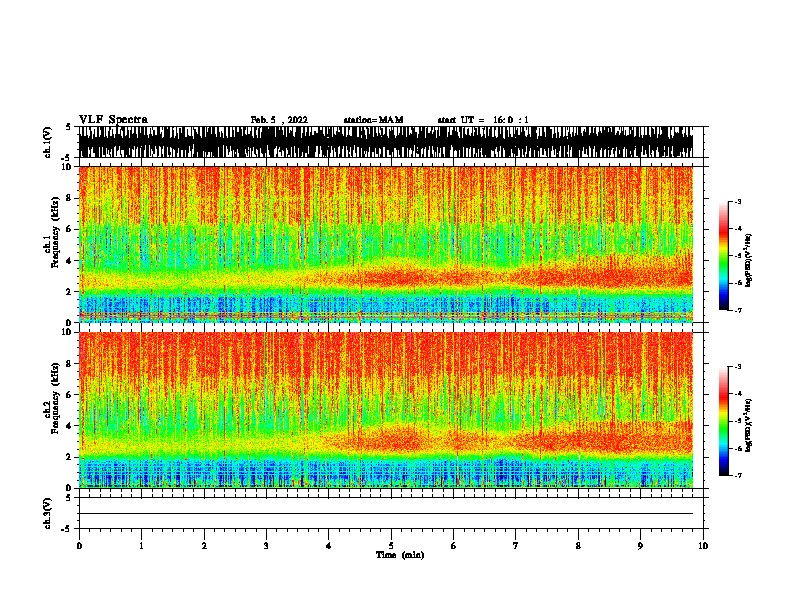Screen dimensions: 792x612
Task: Click the "10" kHz tick on the ch.2 frequency axis
Action: point(69,332)
